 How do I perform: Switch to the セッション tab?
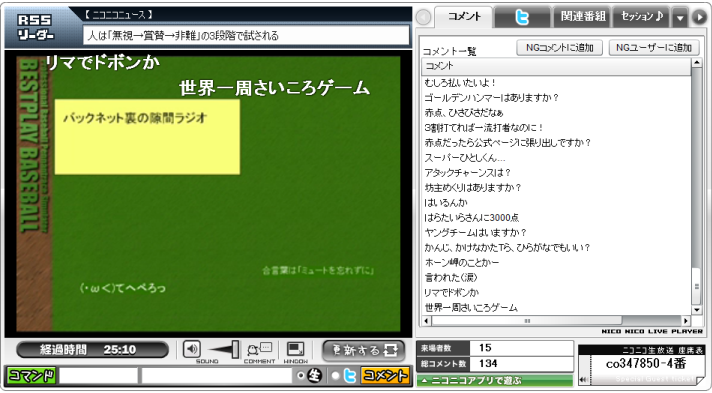pos(642,17)
